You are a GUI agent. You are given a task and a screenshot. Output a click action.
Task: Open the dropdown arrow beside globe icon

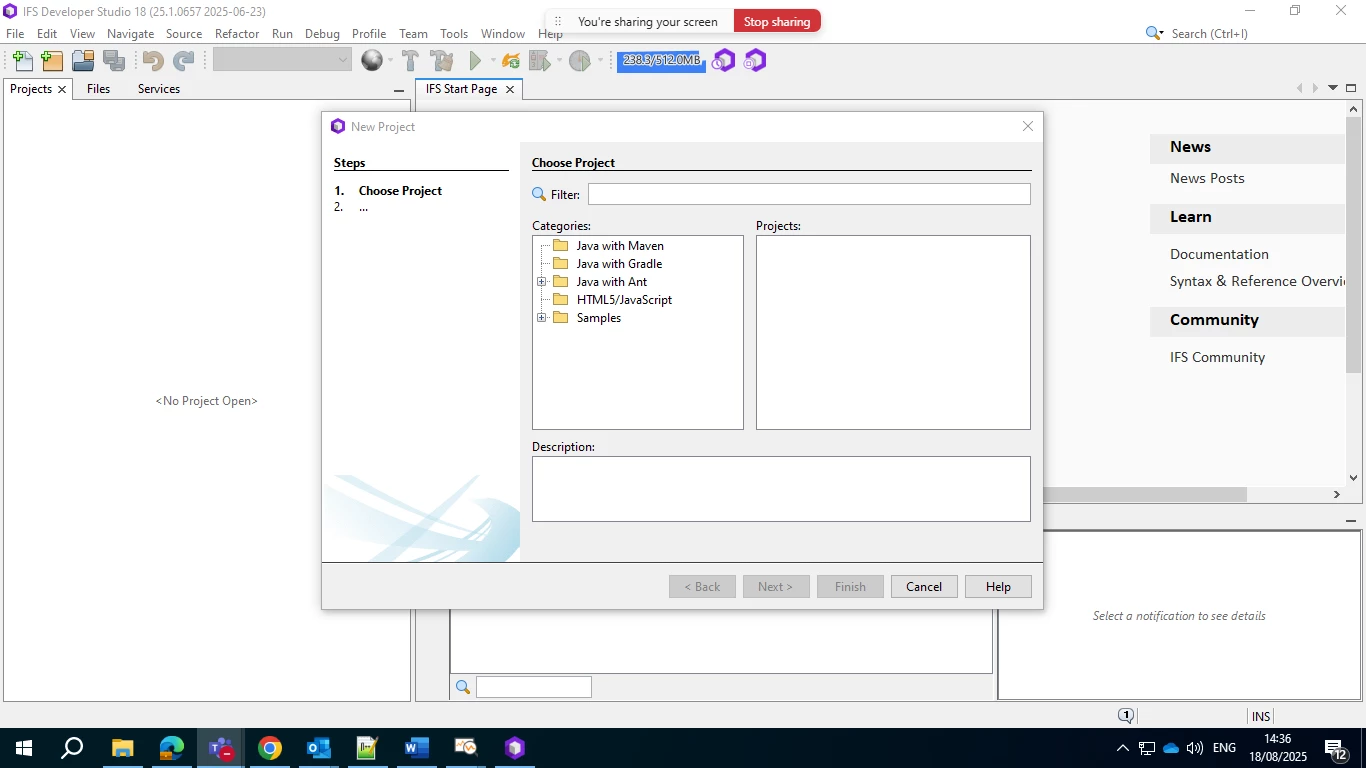coord(390,61)
